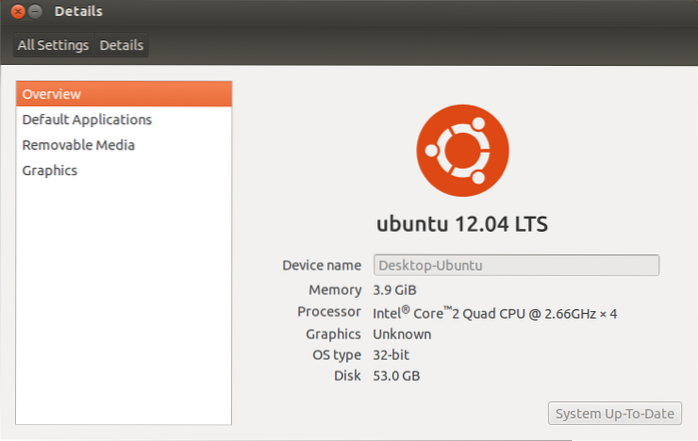Open the Default Applications section

point(87,119)
